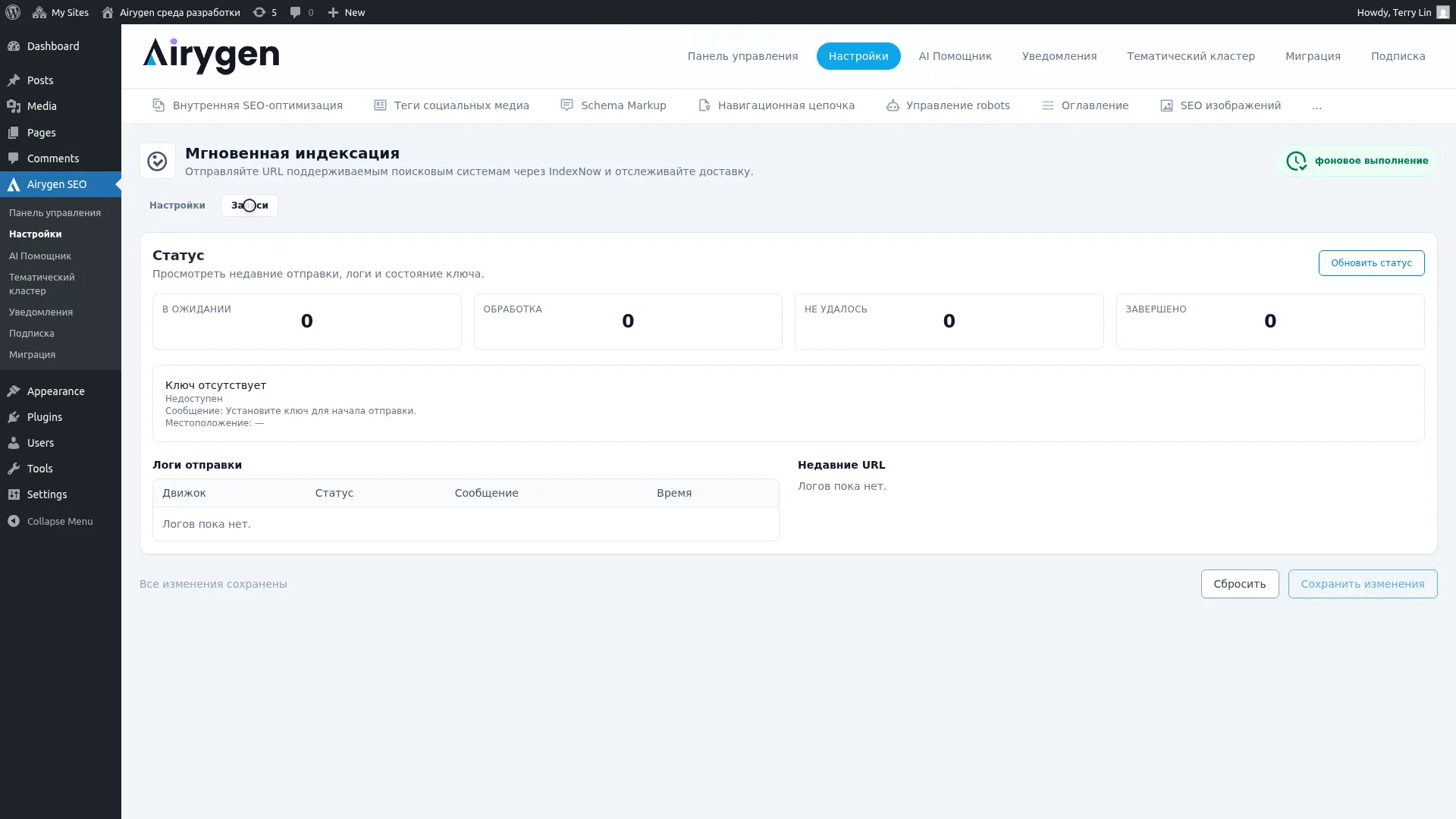This screenshot has width=1456, height=819.
Task: Open Миграция in sidebar submenu
Action: coord(33,355)
